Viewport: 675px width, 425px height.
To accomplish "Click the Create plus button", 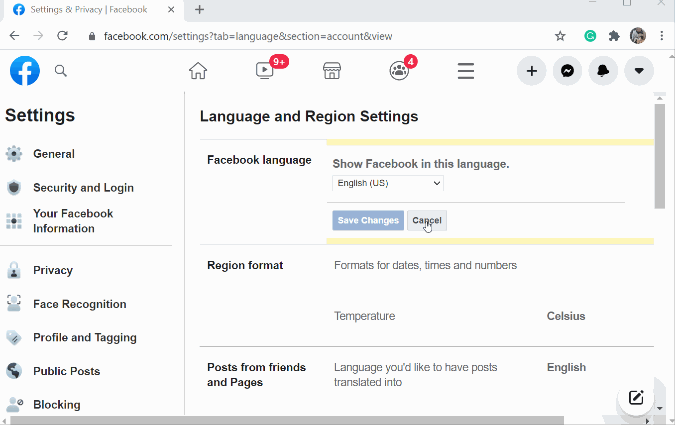I will coord(532,71).
